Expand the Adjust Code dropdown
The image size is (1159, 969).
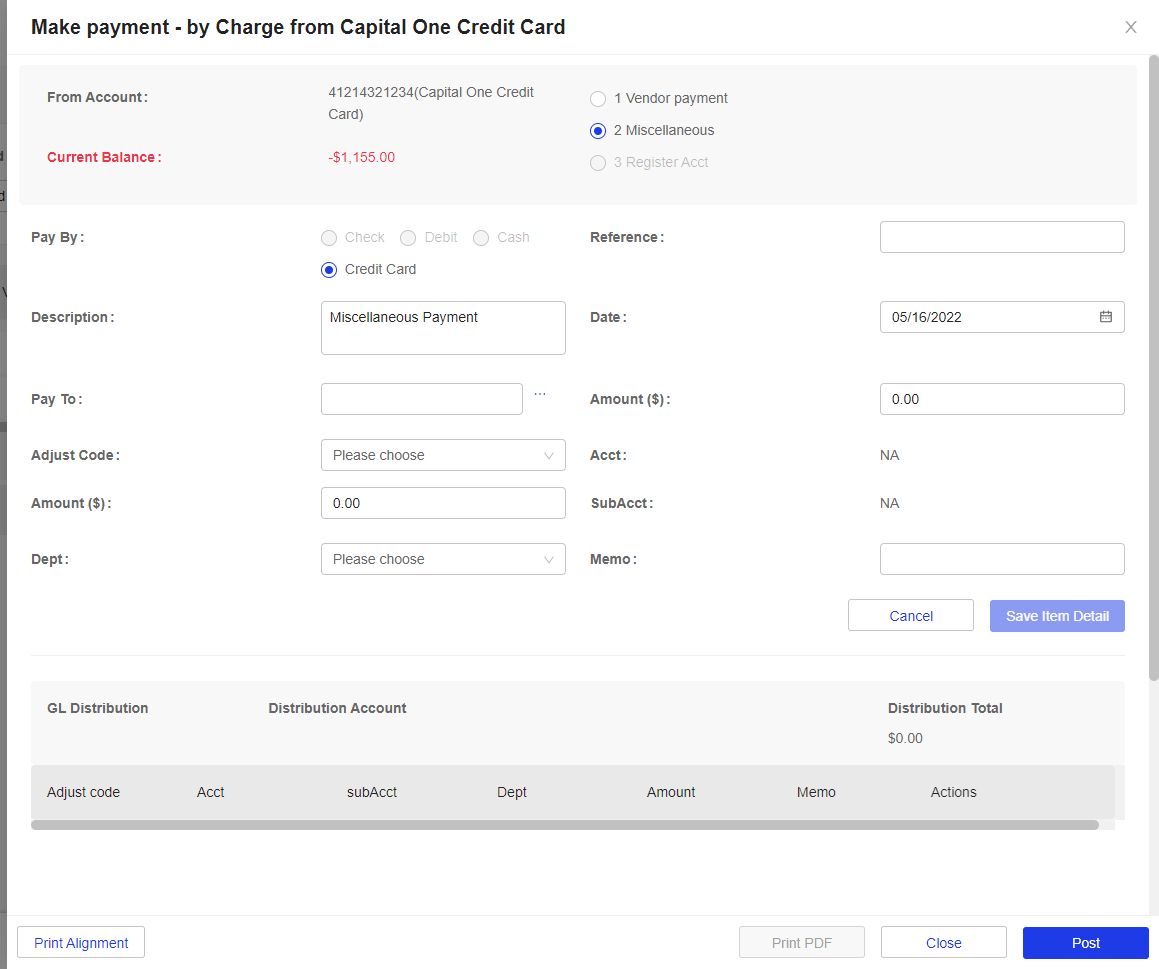(x=443, y=455)
